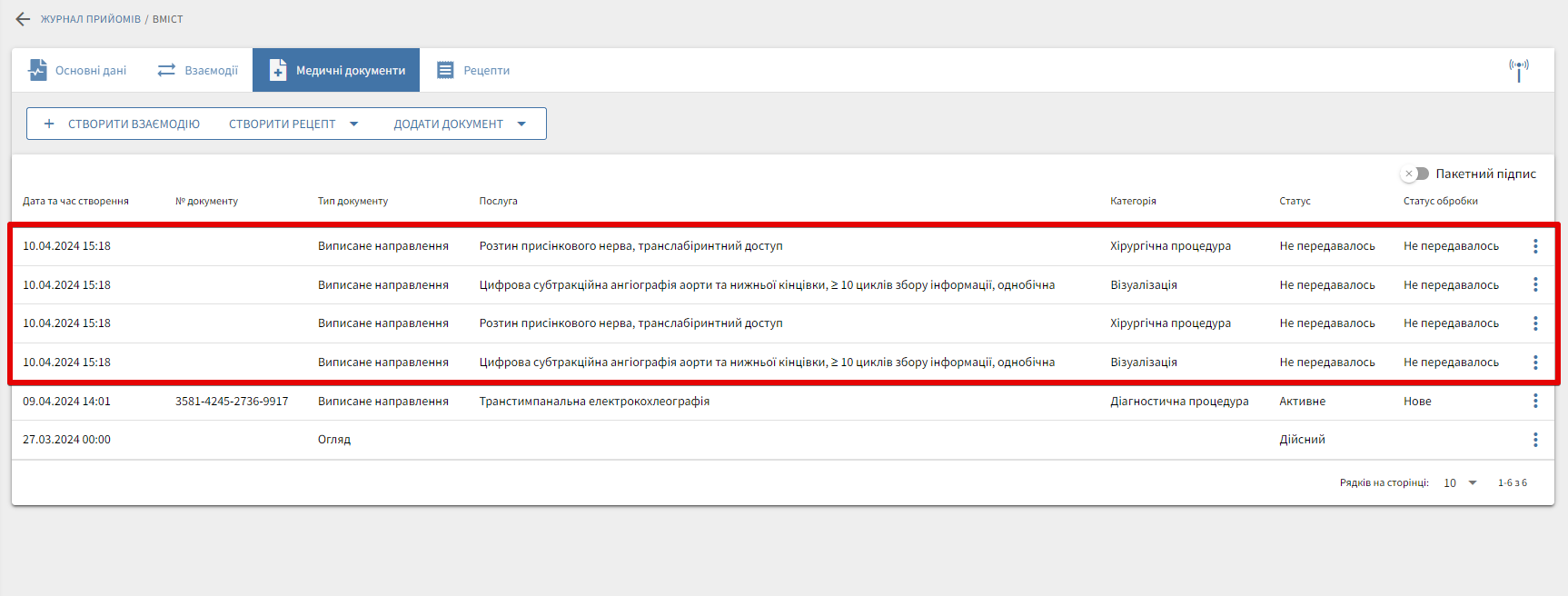Open three-dot menu for last 10.04.2024 row
Viewport: 1568px width, 596px height.
[1535, 363]
